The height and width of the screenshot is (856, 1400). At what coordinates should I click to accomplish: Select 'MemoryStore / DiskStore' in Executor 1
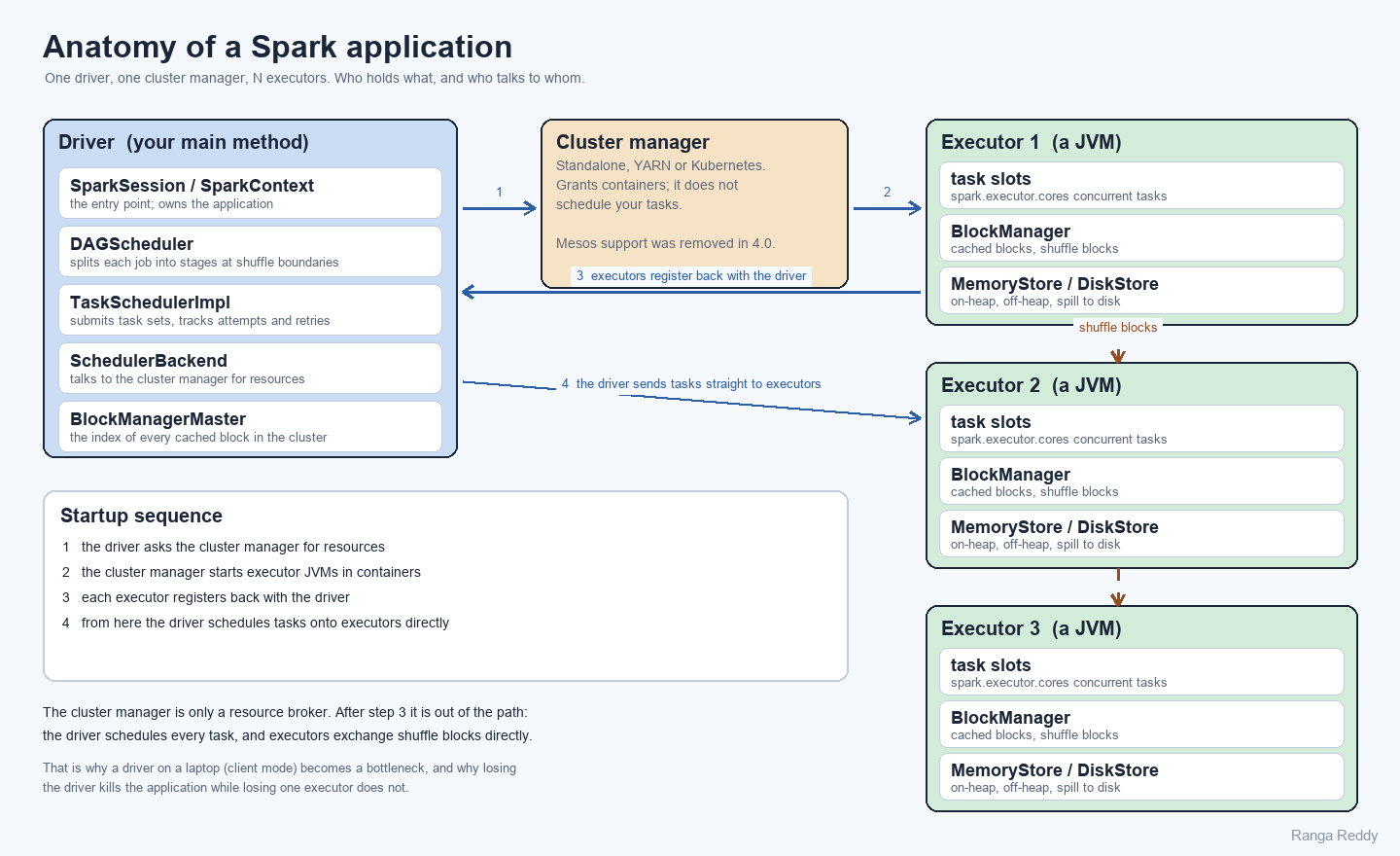(x=1055, y=284)
